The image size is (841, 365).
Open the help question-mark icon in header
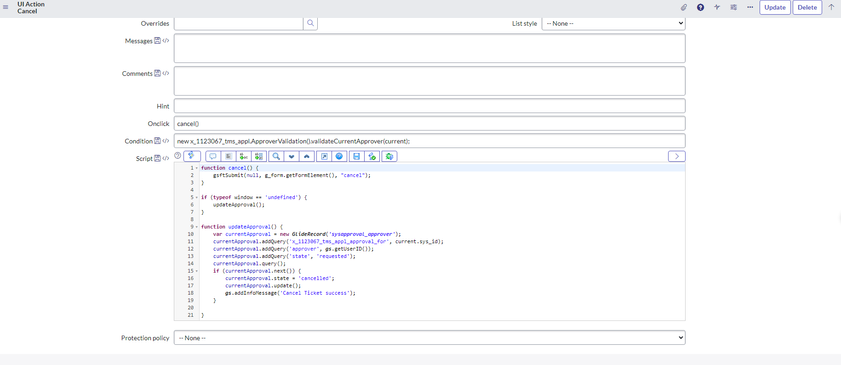700,8
